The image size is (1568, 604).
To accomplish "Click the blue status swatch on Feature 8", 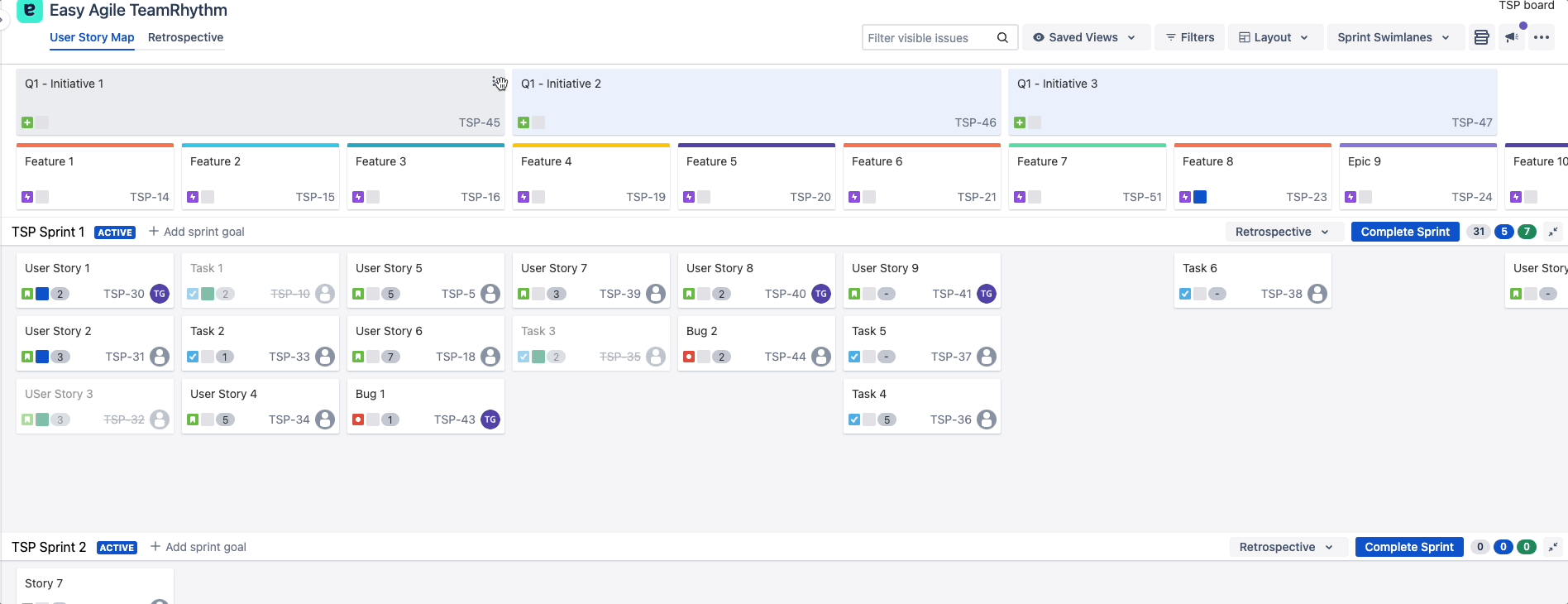I will tap(1200, 197).
